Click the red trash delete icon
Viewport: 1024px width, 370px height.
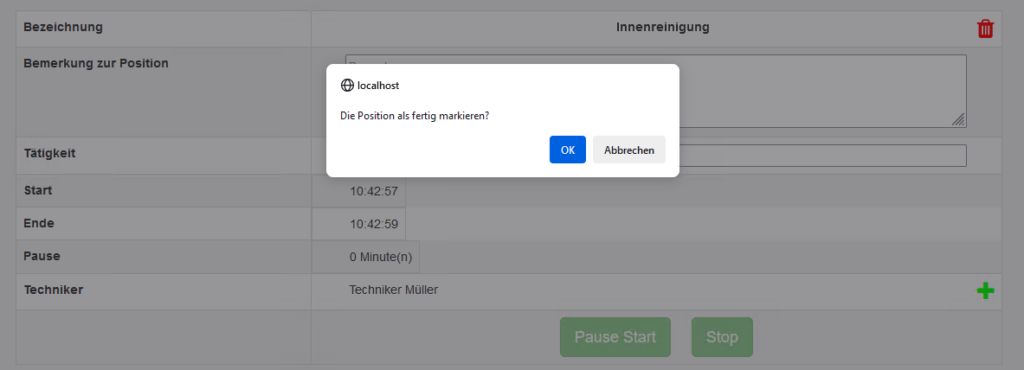coord(985,29)
